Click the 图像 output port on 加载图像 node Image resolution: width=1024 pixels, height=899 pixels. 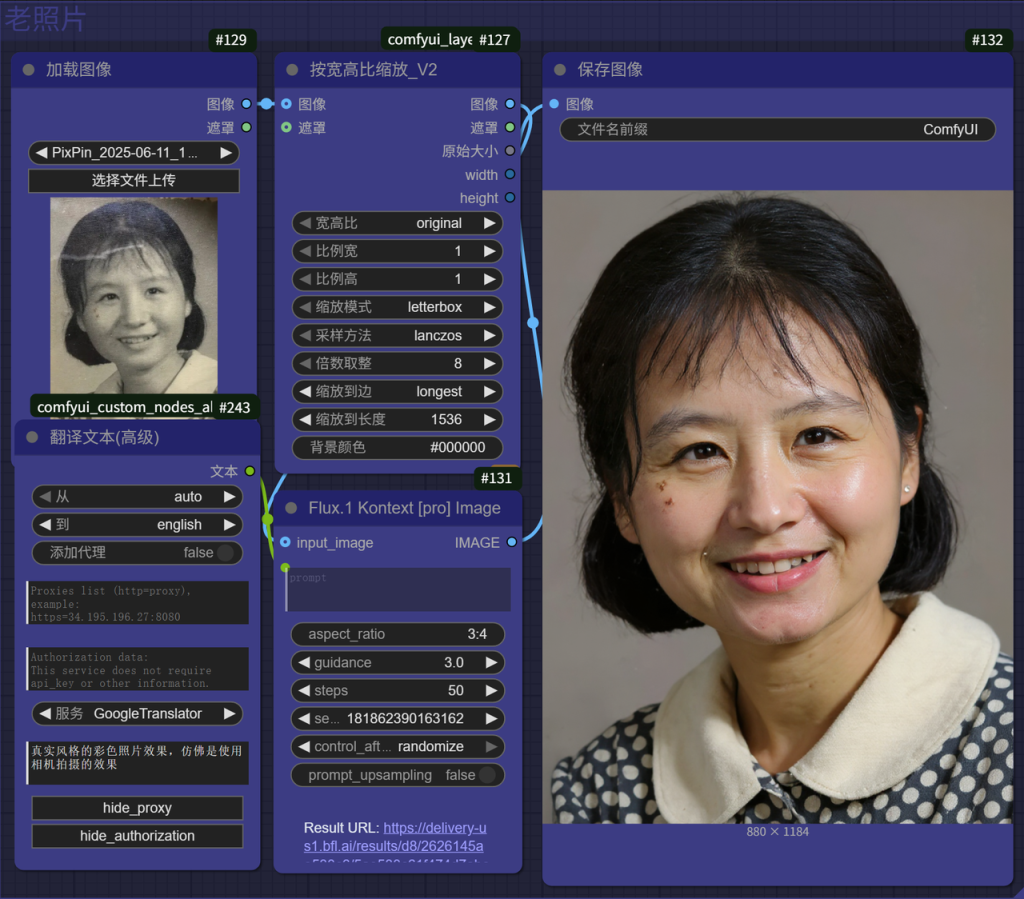click(x=246, y=103)
